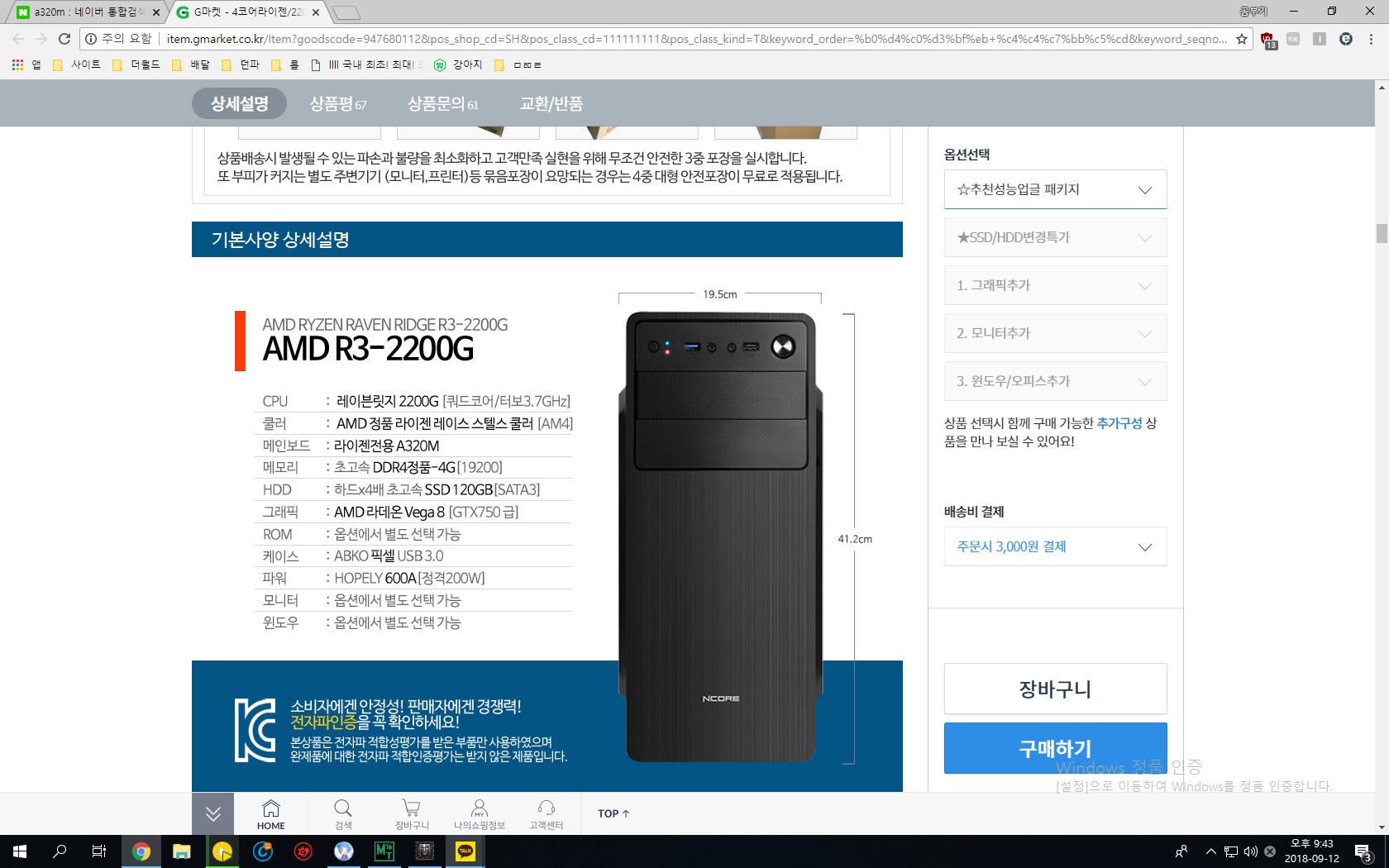Open the 사이트 bookmark folder
1389x868 pixels.
(x=77, y=64)
